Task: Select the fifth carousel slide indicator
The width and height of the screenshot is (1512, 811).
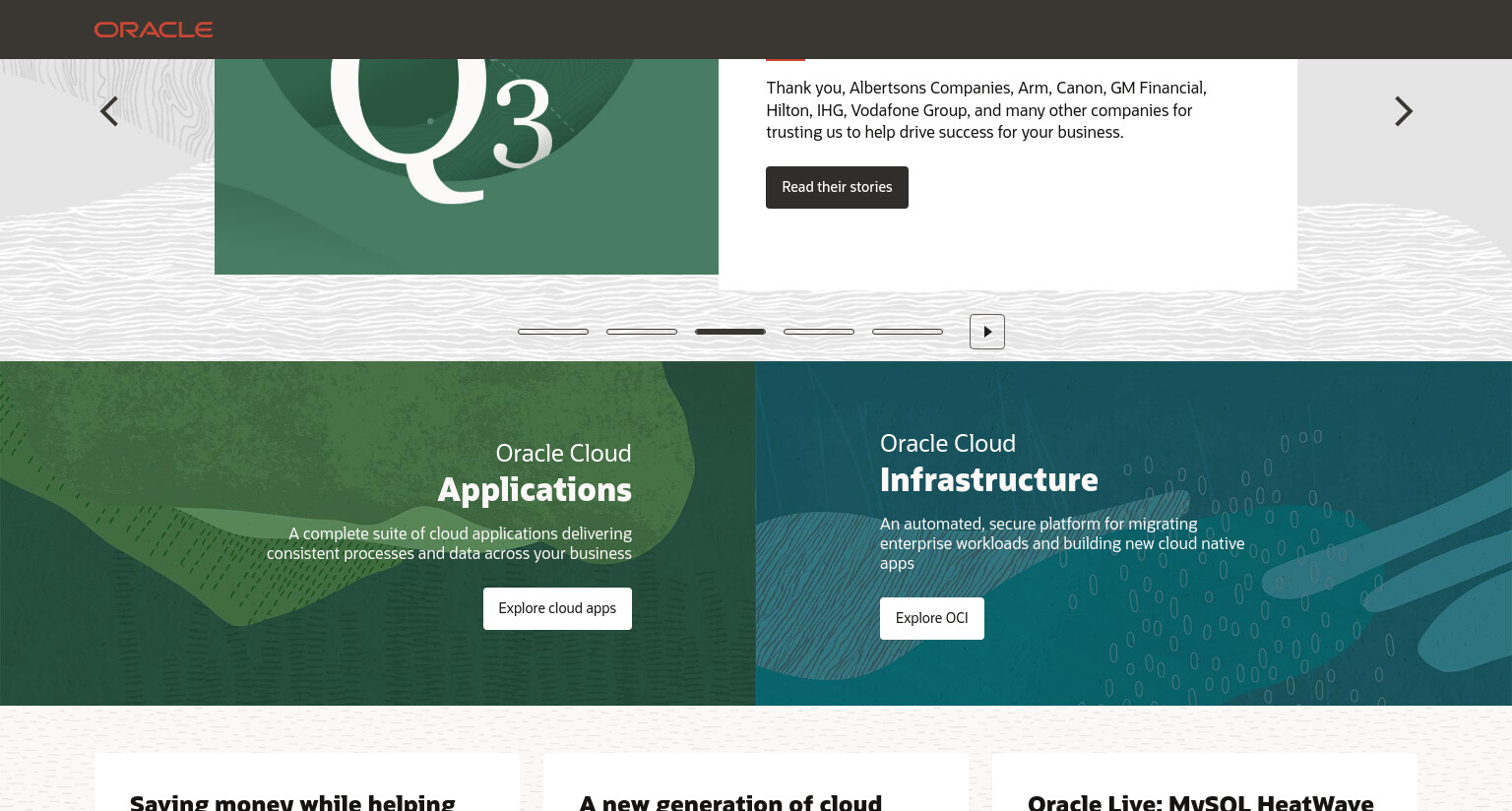Action: (908, 332)
